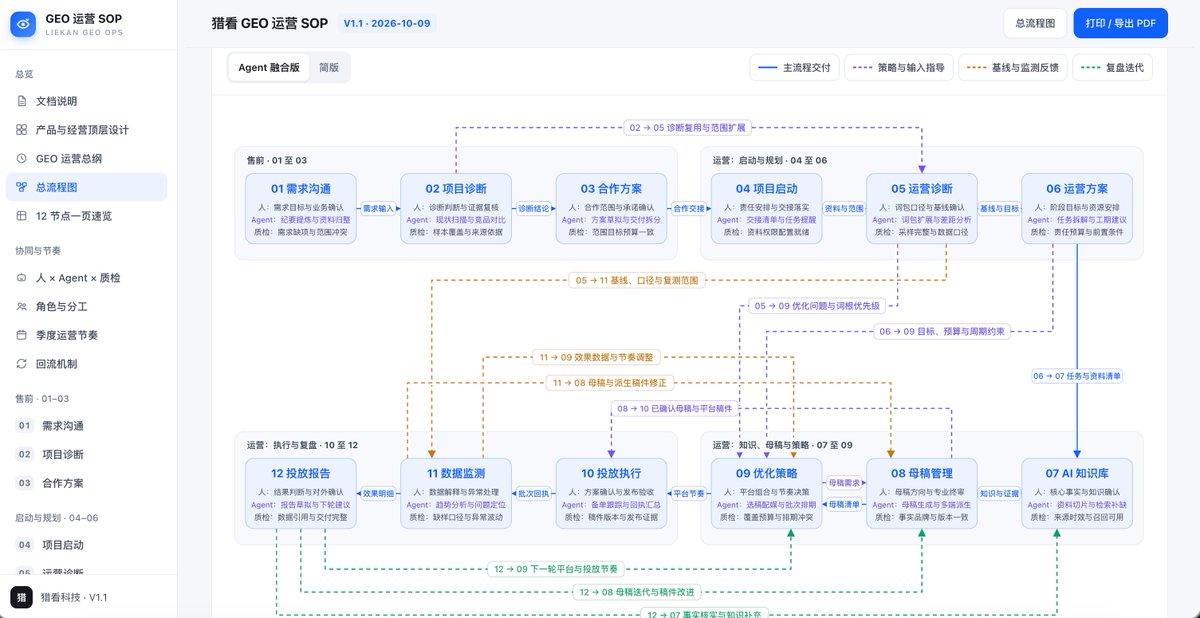Image resolution: width=1200 pixels, height=618 pixels.
Task: Select the 09 优化策略 node card
Action: 767,492
